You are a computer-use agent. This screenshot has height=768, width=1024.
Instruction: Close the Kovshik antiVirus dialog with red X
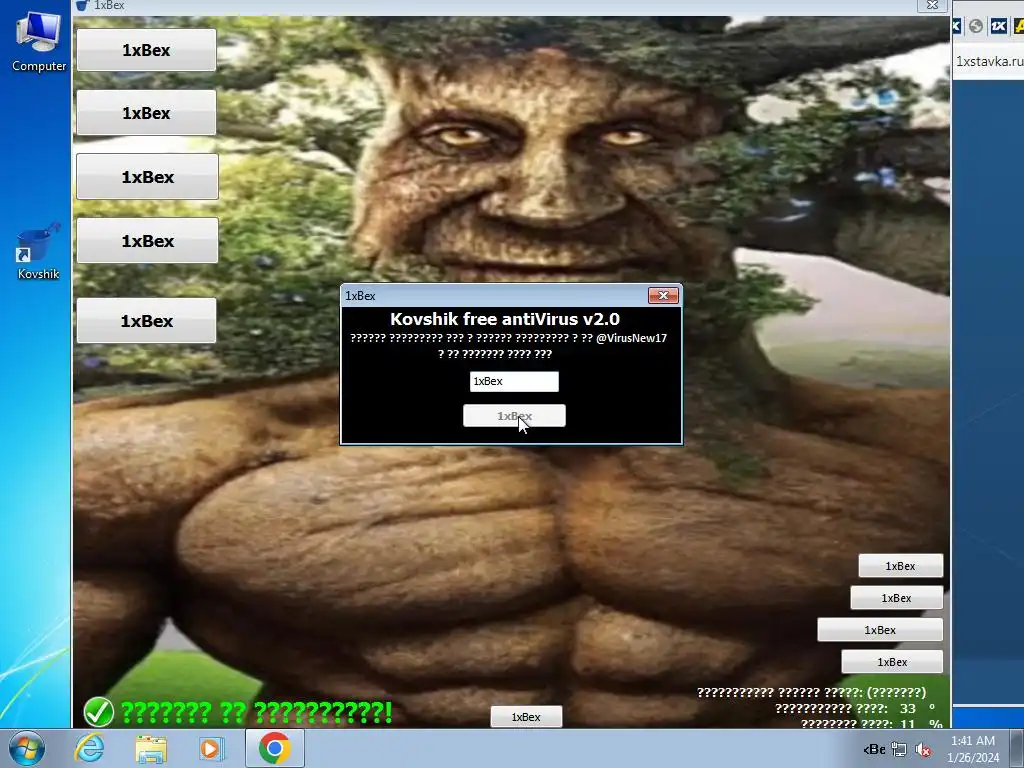pyautogui.click(x=663, y=295)
